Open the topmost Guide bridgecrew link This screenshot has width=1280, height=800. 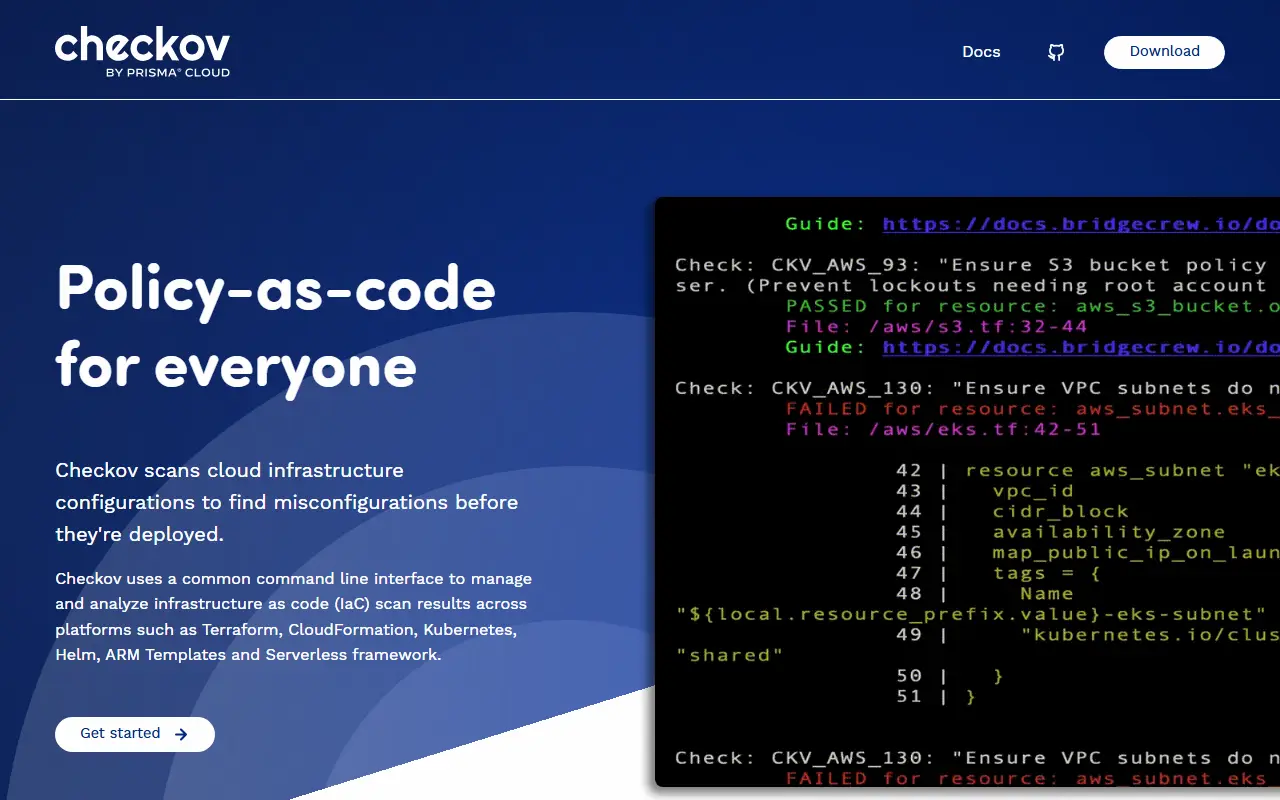[1081, 224]
